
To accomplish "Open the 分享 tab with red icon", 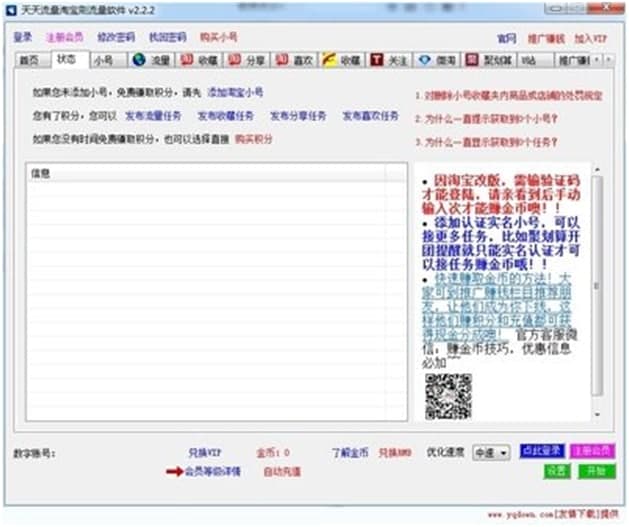I will pyautogui.click(x=247, y=60).
